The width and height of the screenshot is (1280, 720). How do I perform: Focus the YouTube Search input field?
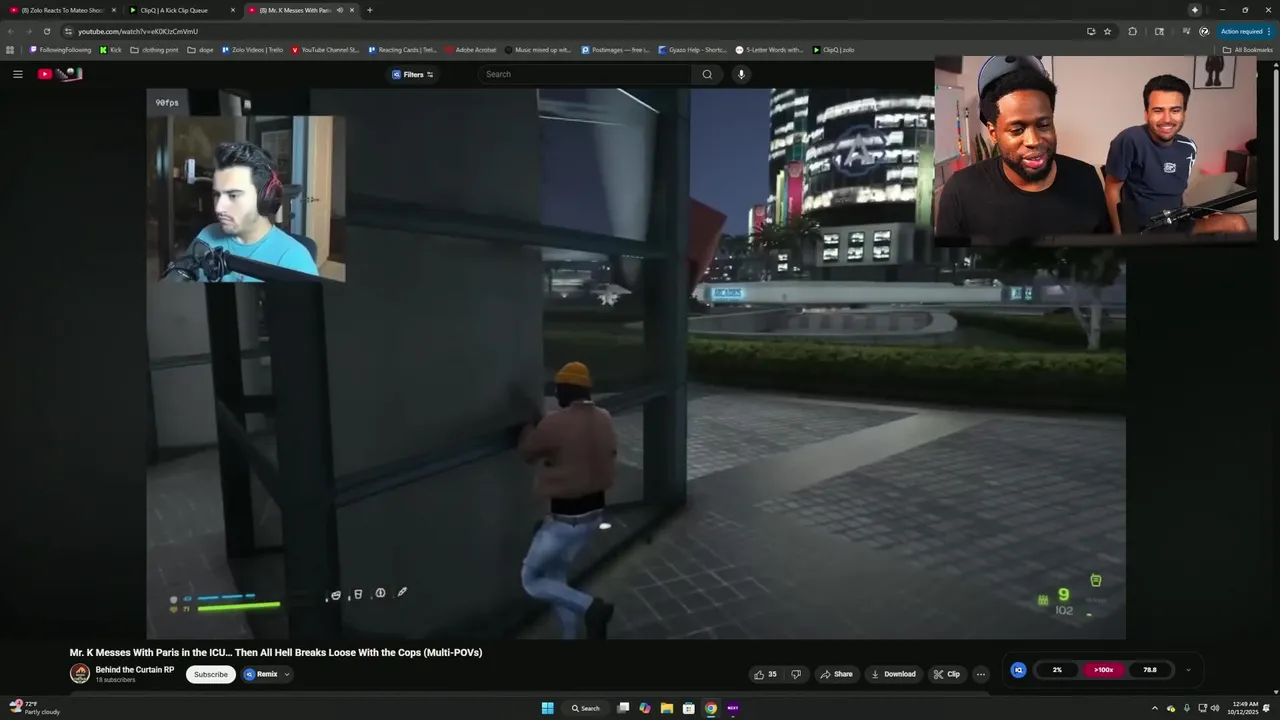pos(585,74)
